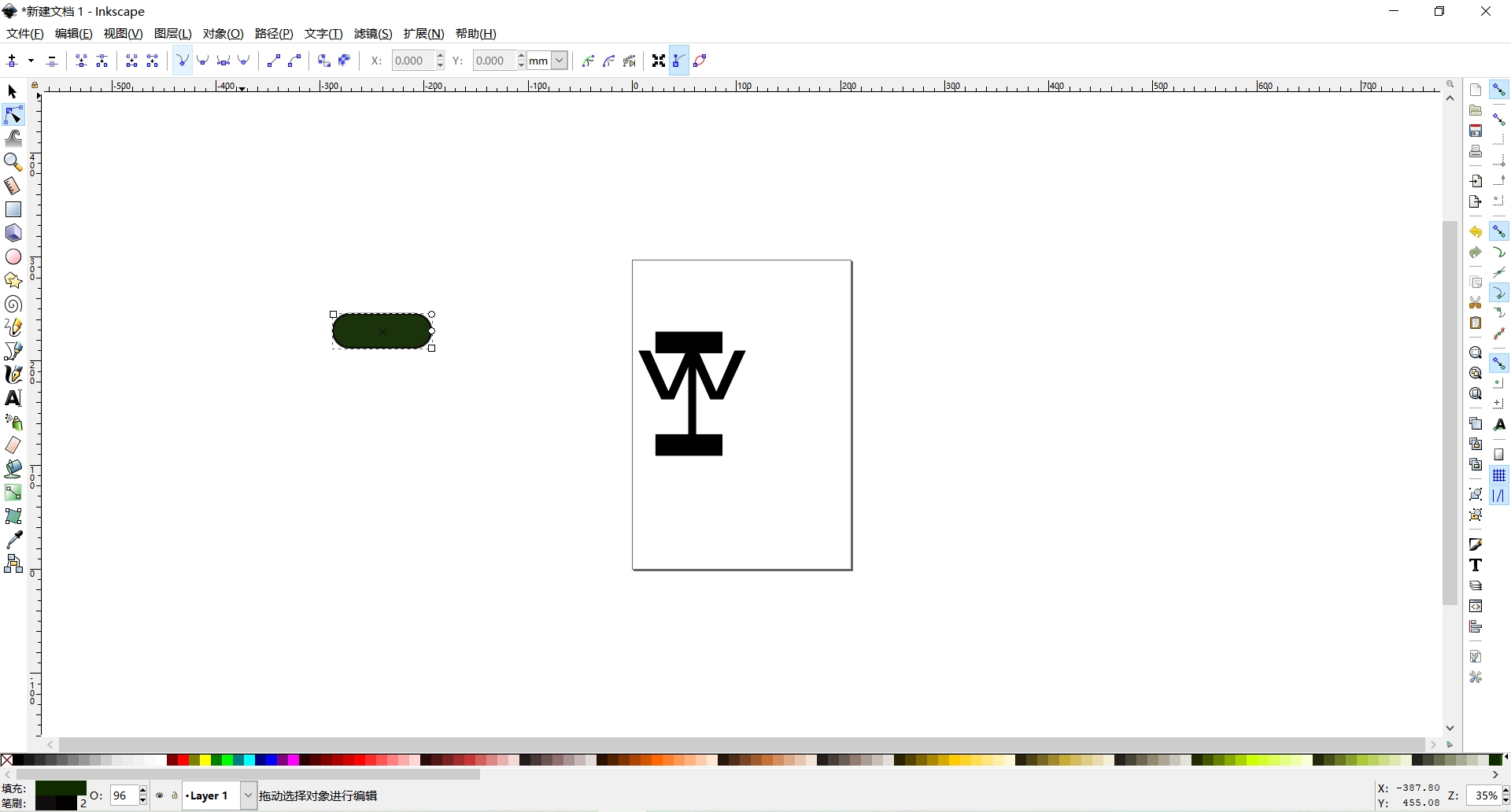This screenshot has height=812, width=1511.
Task: Select the Gradient tool
Action: point(13,493)
